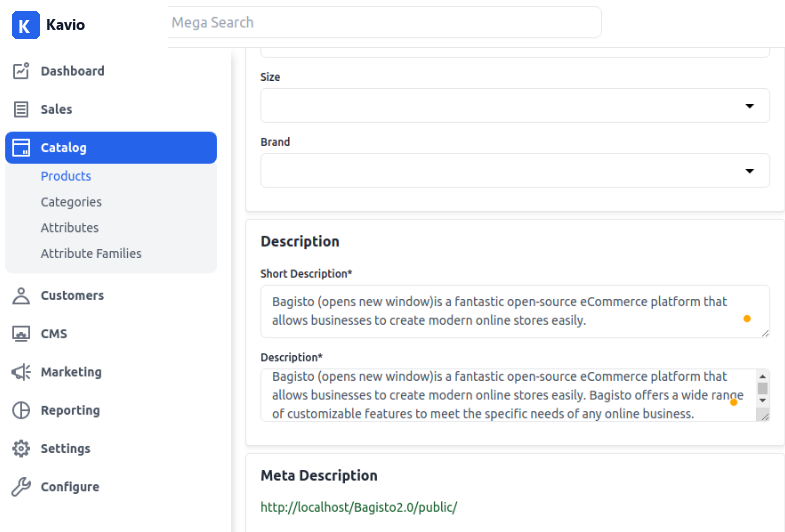Open Products under Catalog
Viewport: 785px width, 532px height.
(66, 176)
